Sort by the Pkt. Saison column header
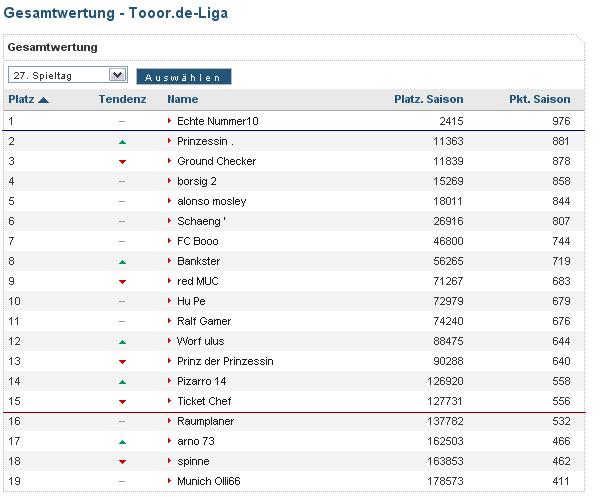This screenshot has width=605, height=497. coord(539,99)
